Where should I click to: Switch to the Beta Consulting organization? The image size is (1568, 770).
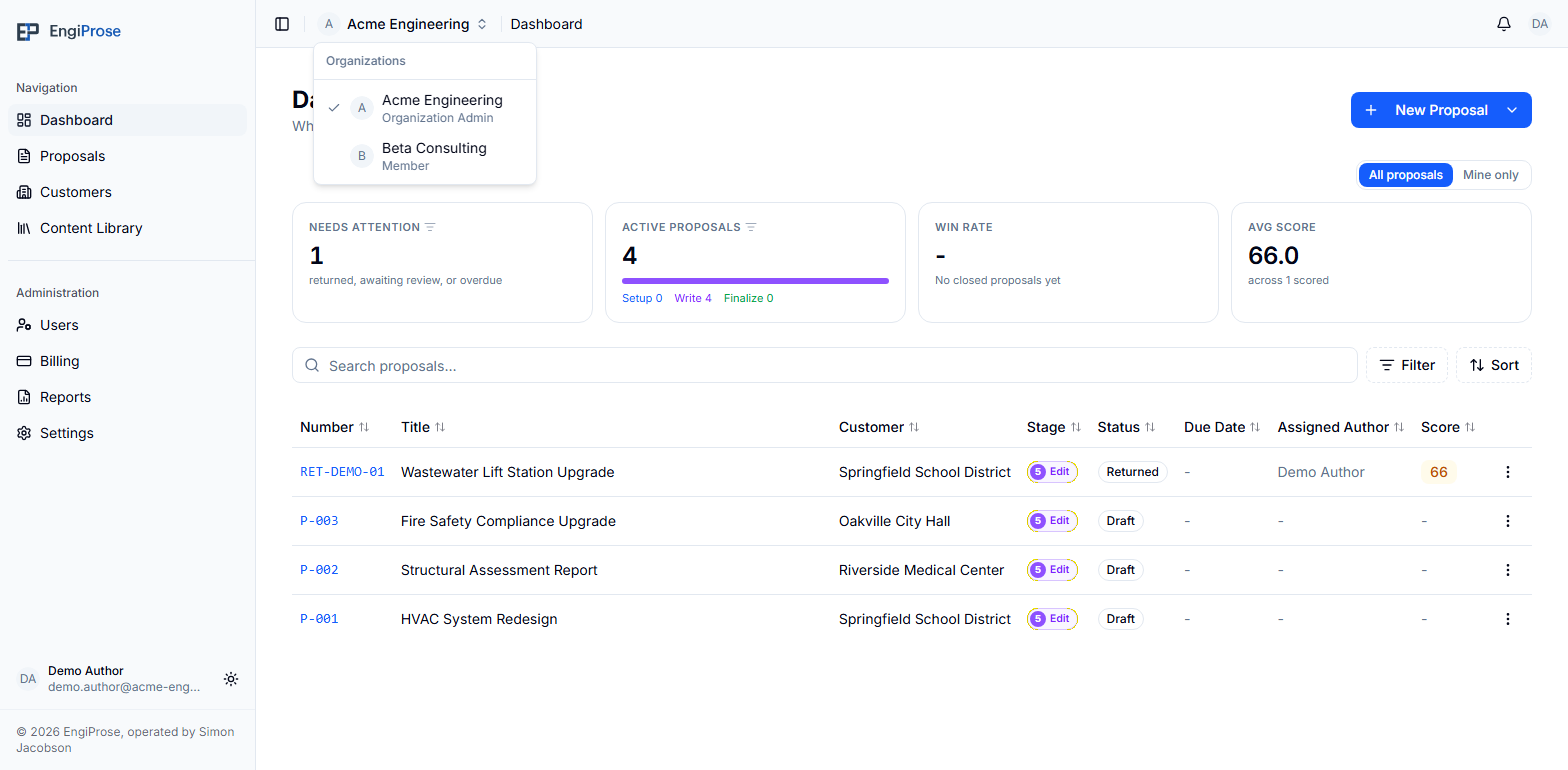(425, 156)
